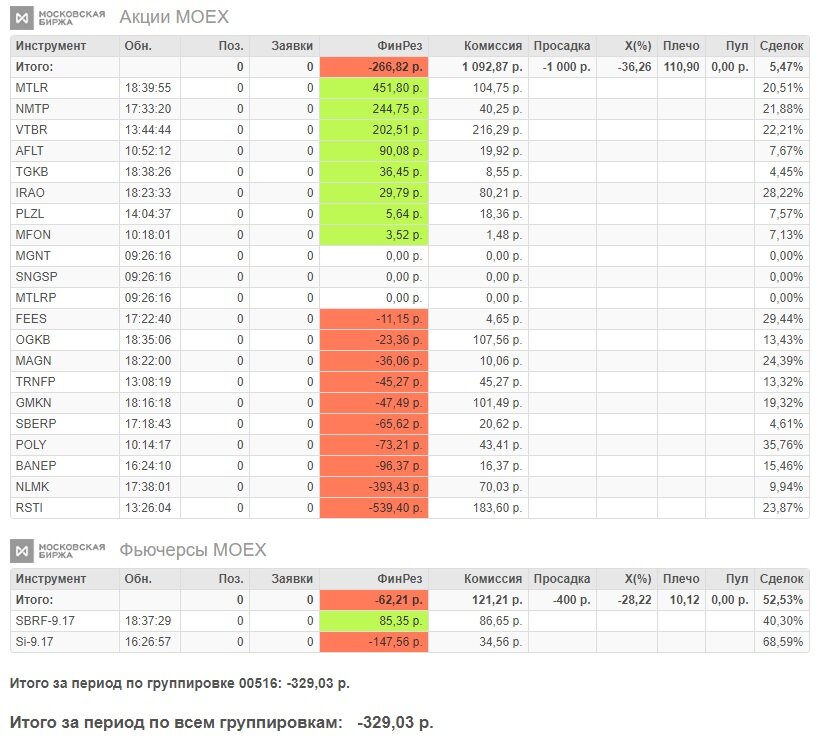The width and height of the screenshot is (821, 739).
Task: Select the TRNFP ticker
Action: pyautogui.click(x=35, y=381)
